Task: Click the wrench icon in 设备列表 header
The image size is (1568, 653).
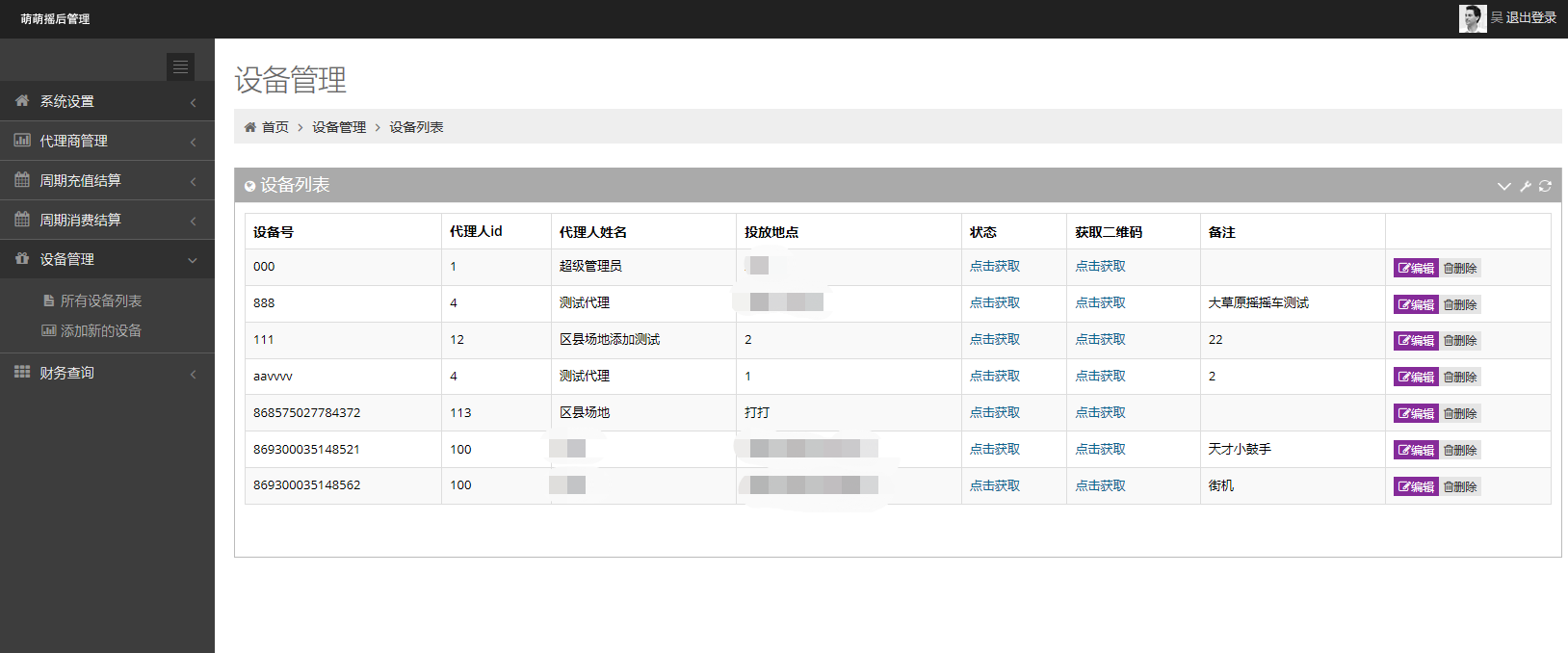Action: click(x=1526, y=186)
